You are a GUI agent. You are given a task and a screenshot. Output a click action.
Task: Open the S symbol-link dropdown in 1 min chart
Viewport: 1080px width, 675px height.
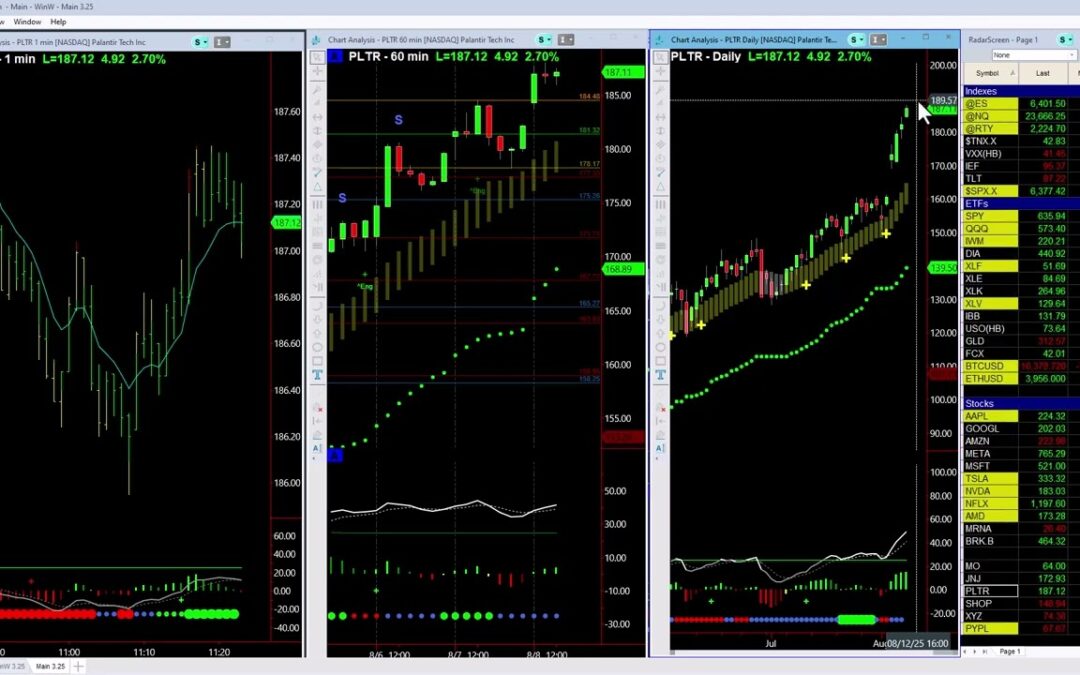(x=200, y=42)
